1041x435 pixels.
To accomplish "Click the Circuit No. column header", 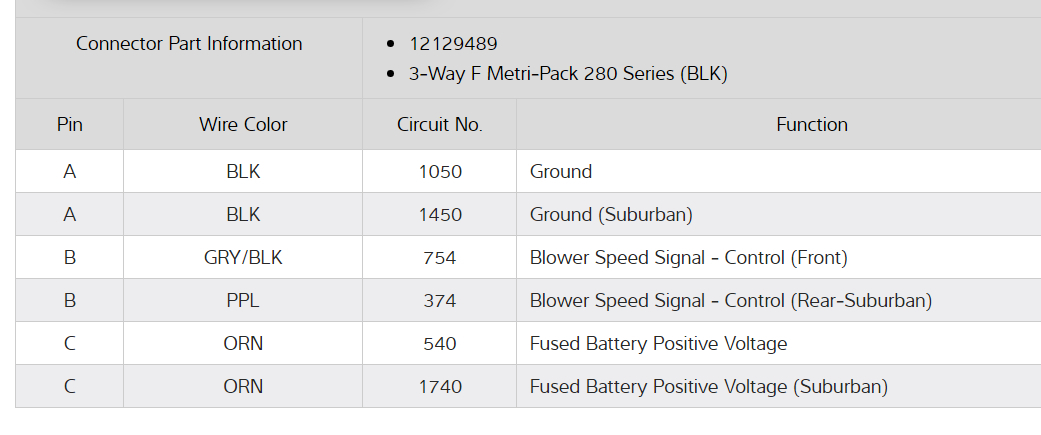I will pos(440,125).
